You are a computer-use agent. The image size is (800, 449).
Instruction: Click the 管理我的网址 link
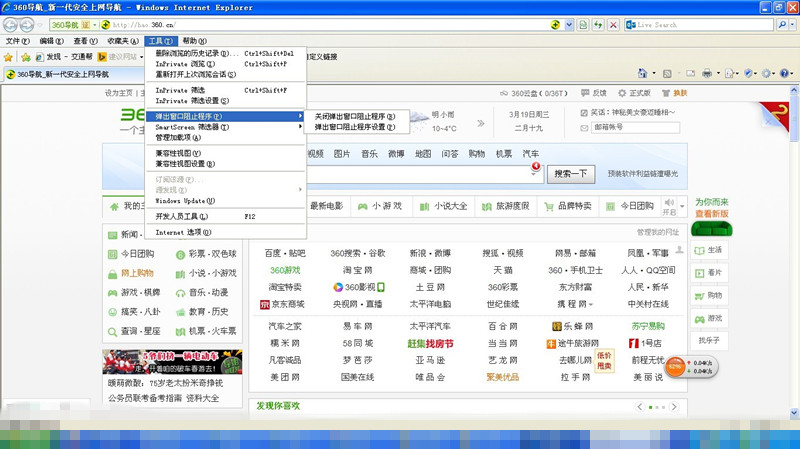[x=657, y=232]
